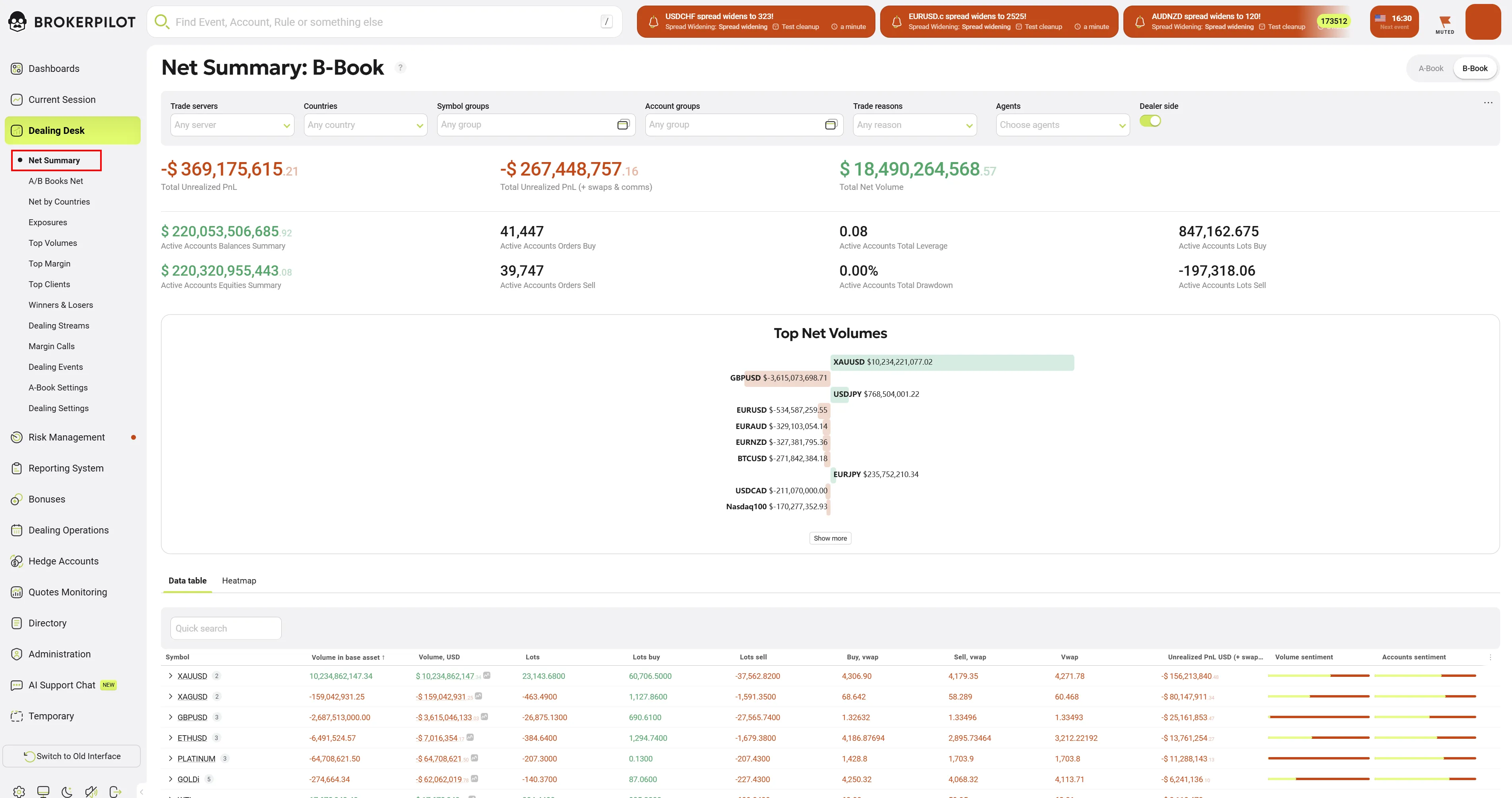Expand the XAUUSD table row
Image resolution: width=1512 pixels, height=798 pixels.
tap(171, 676)
